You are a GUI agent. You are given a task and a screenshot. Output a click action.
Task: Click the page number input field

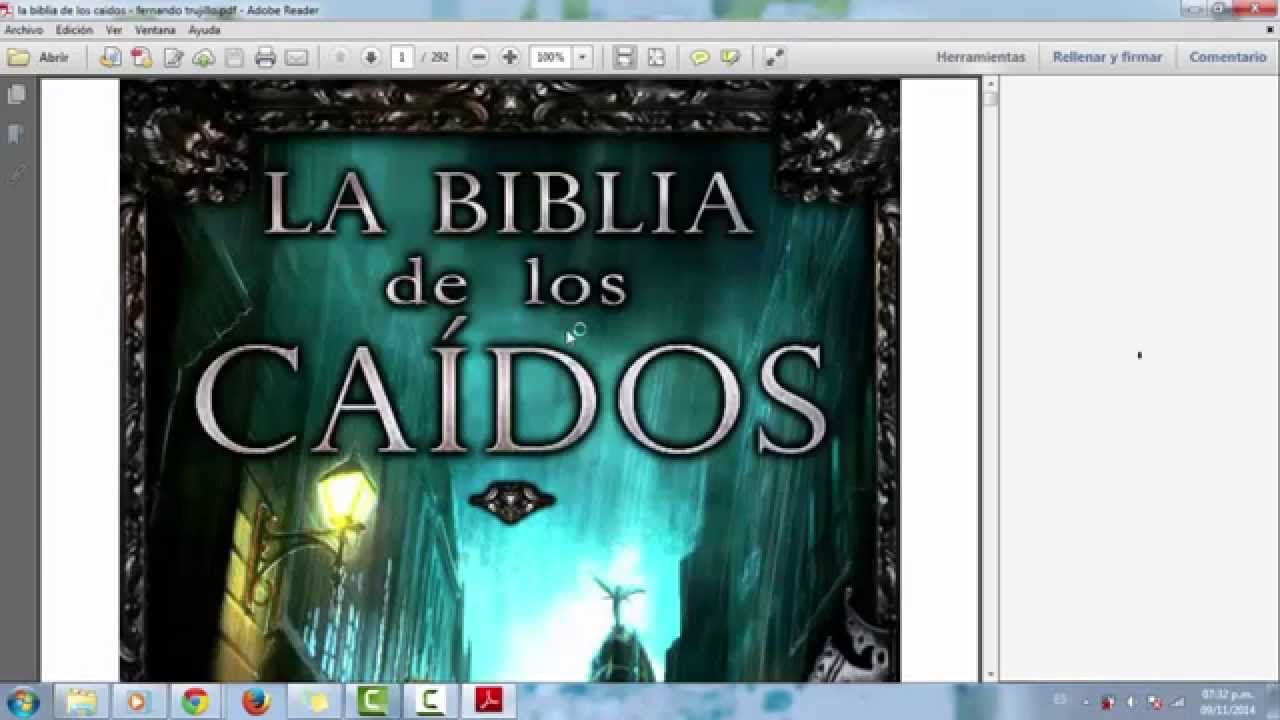pyautogui.click(x=402, y=57)
